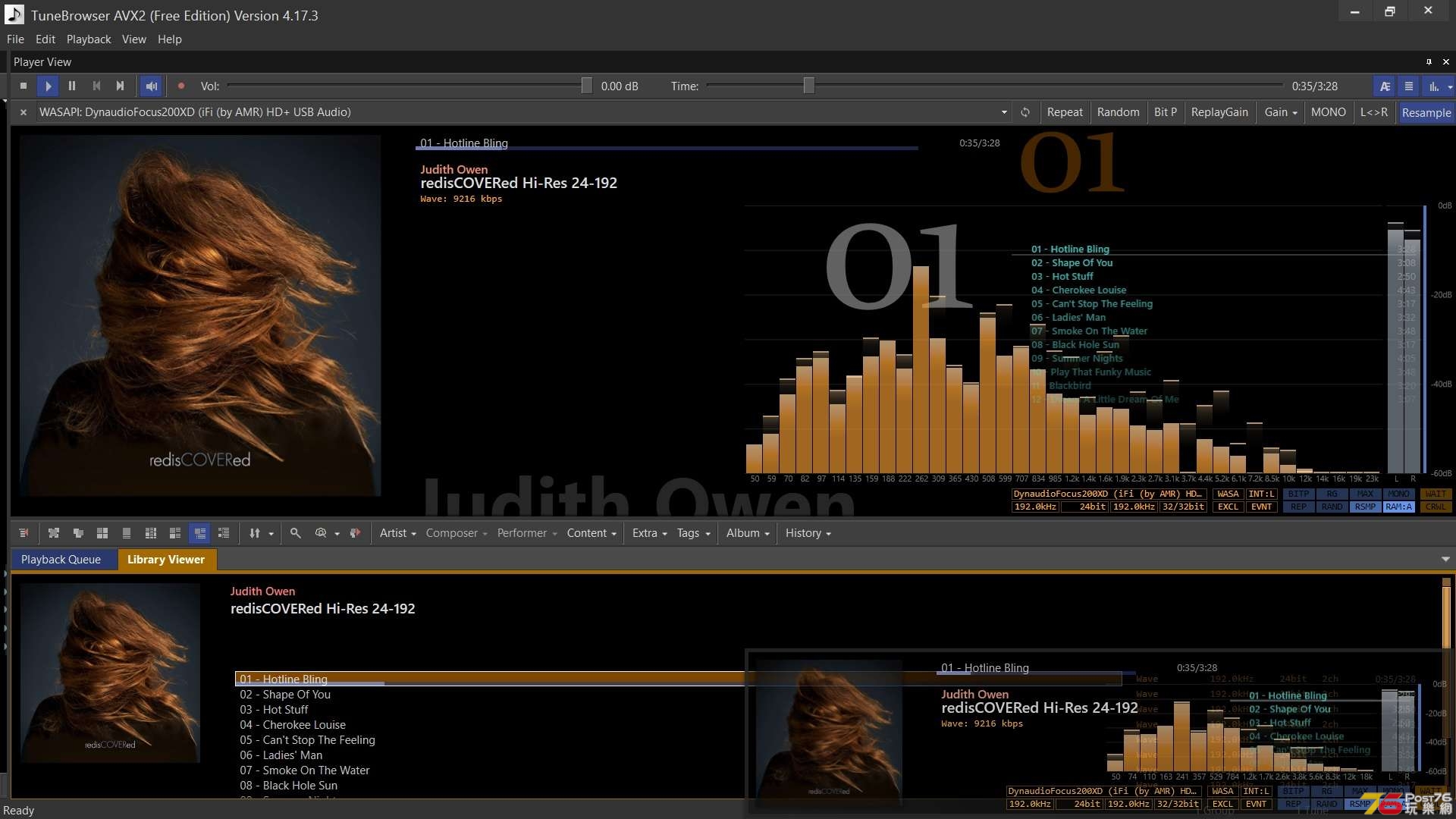
Task: Click the album cover in Library Viewer
Action: tap(110, 673)
